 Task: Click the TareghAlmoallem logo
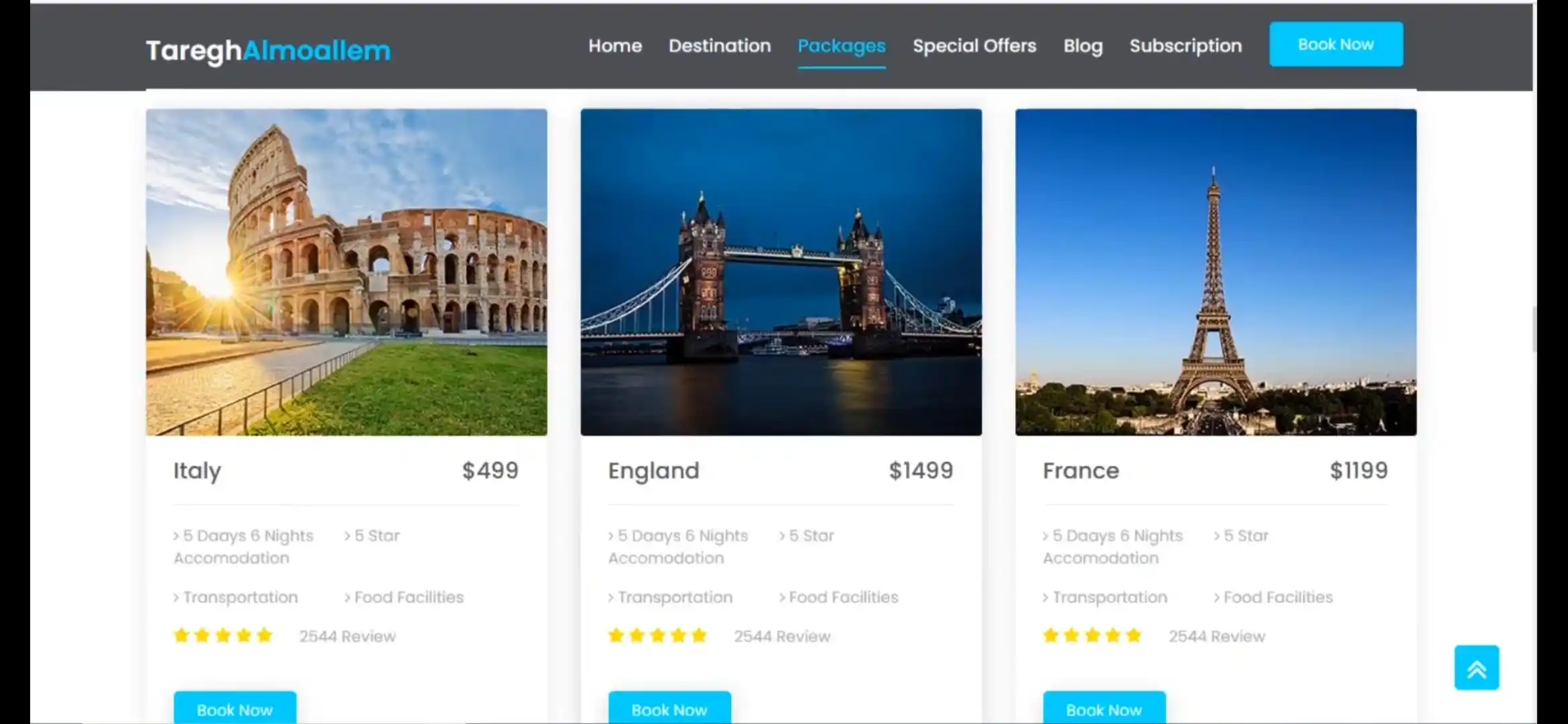pyautogui.click(x=268, y=50)
